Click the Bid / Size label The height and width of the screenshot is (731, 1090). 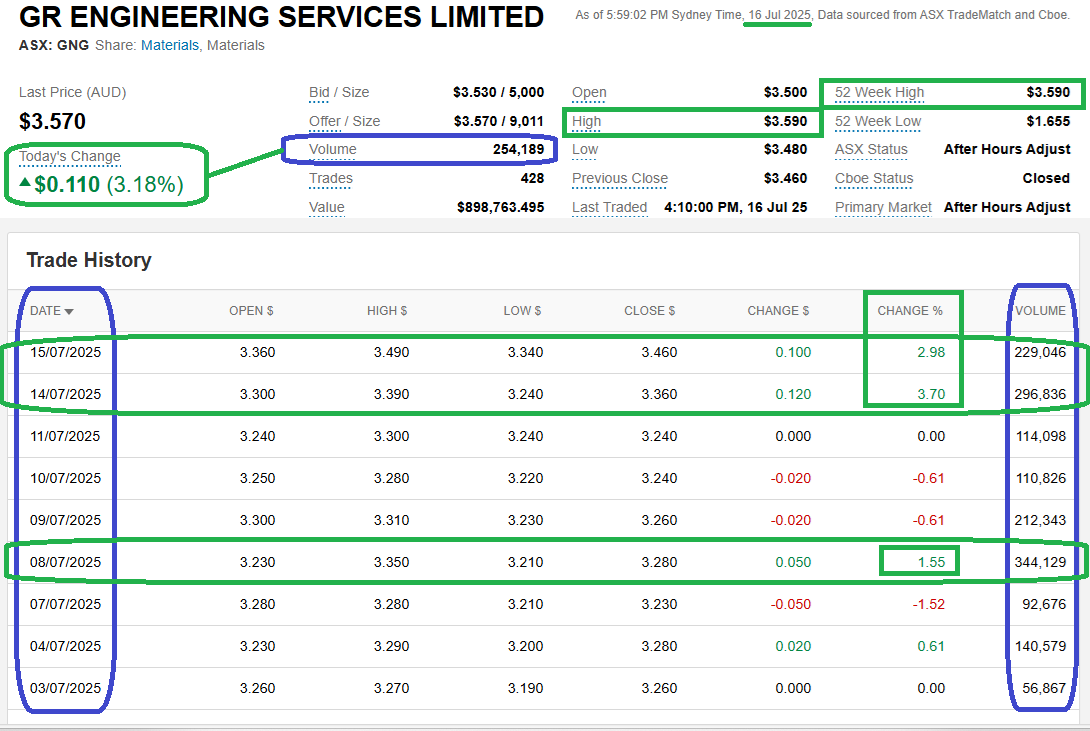(339, 92)
